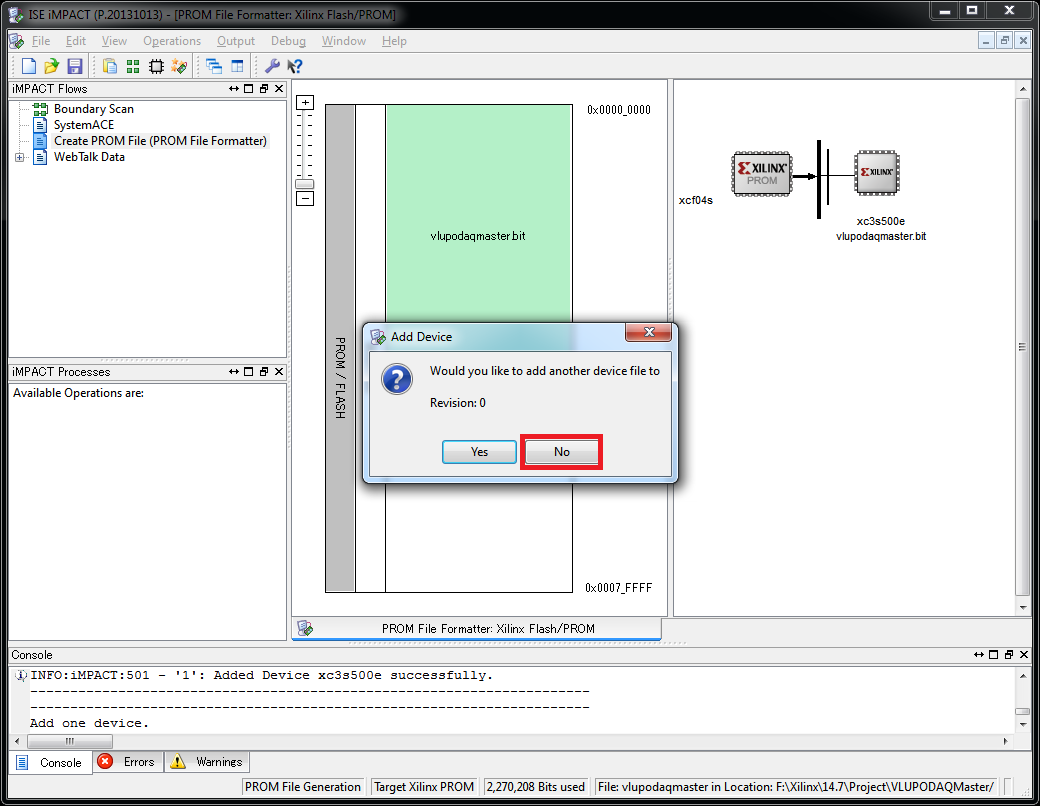Close the iMPACT Processes panel
This screenshot has width=1040, height=806.
[x=279, y=371]
